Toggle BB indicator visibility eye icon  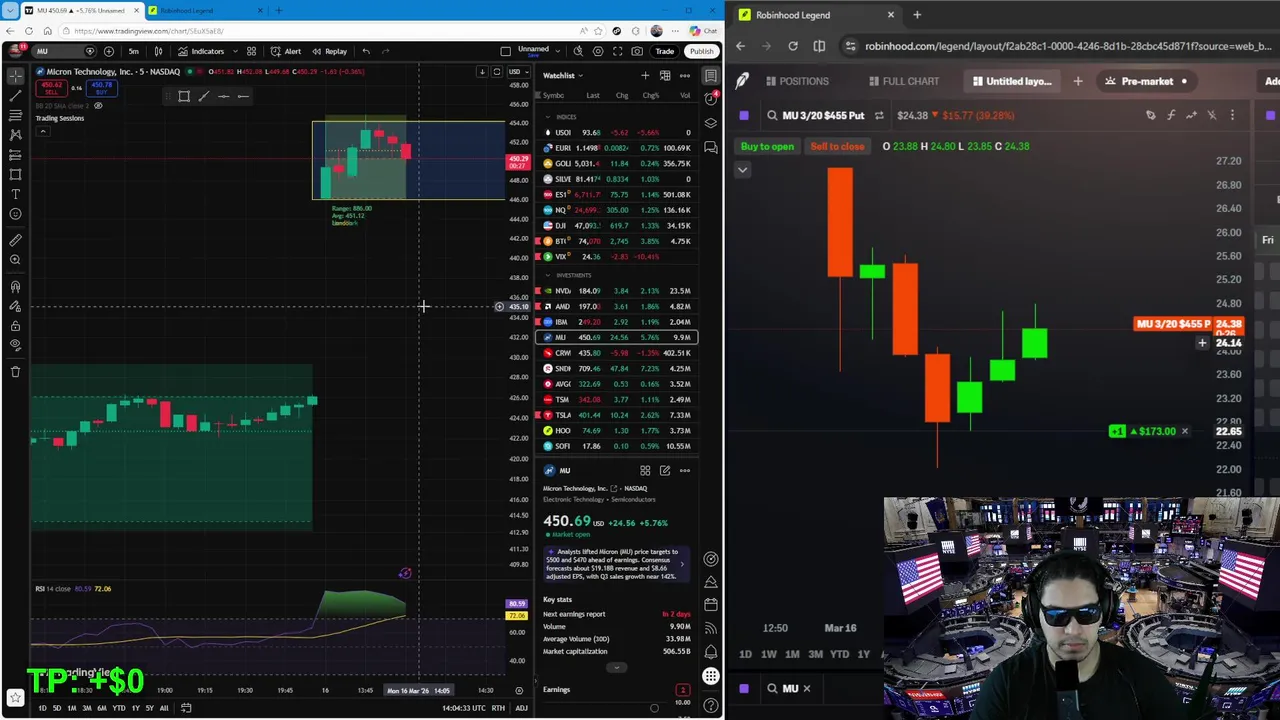click(98, 105)
